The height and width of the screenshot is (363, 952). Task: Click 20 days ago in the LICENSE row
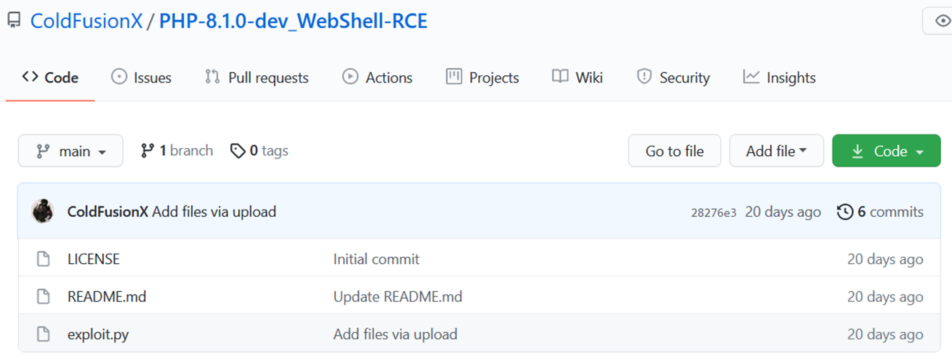[885, 259]
